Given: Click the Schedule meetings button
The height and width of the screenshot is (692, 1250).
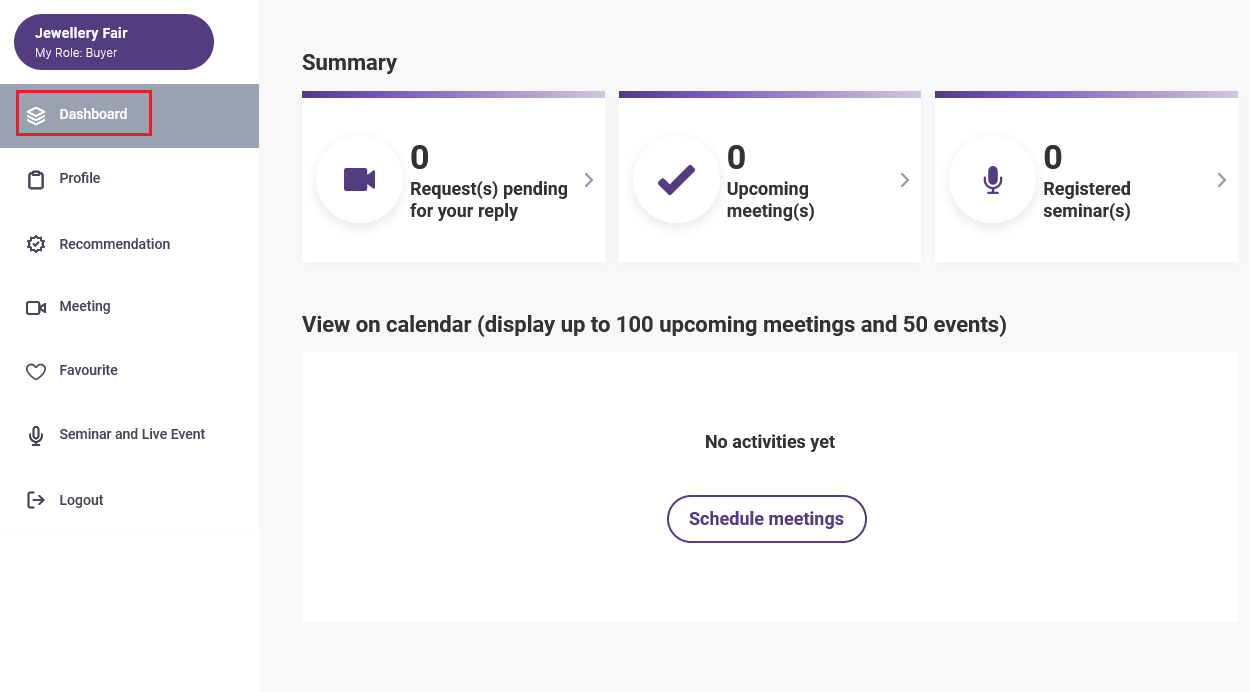Looking at the screenshot, I should (767, 519).
